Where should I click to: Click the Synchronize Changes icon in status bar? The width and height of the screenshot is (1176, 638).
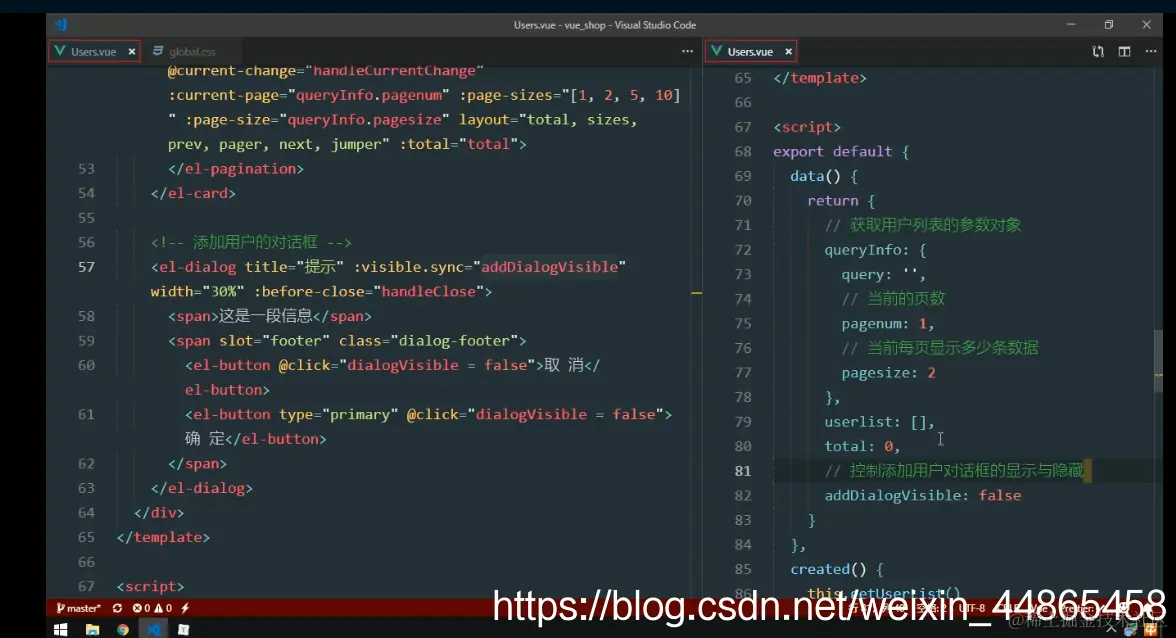(x=117, y=608)
